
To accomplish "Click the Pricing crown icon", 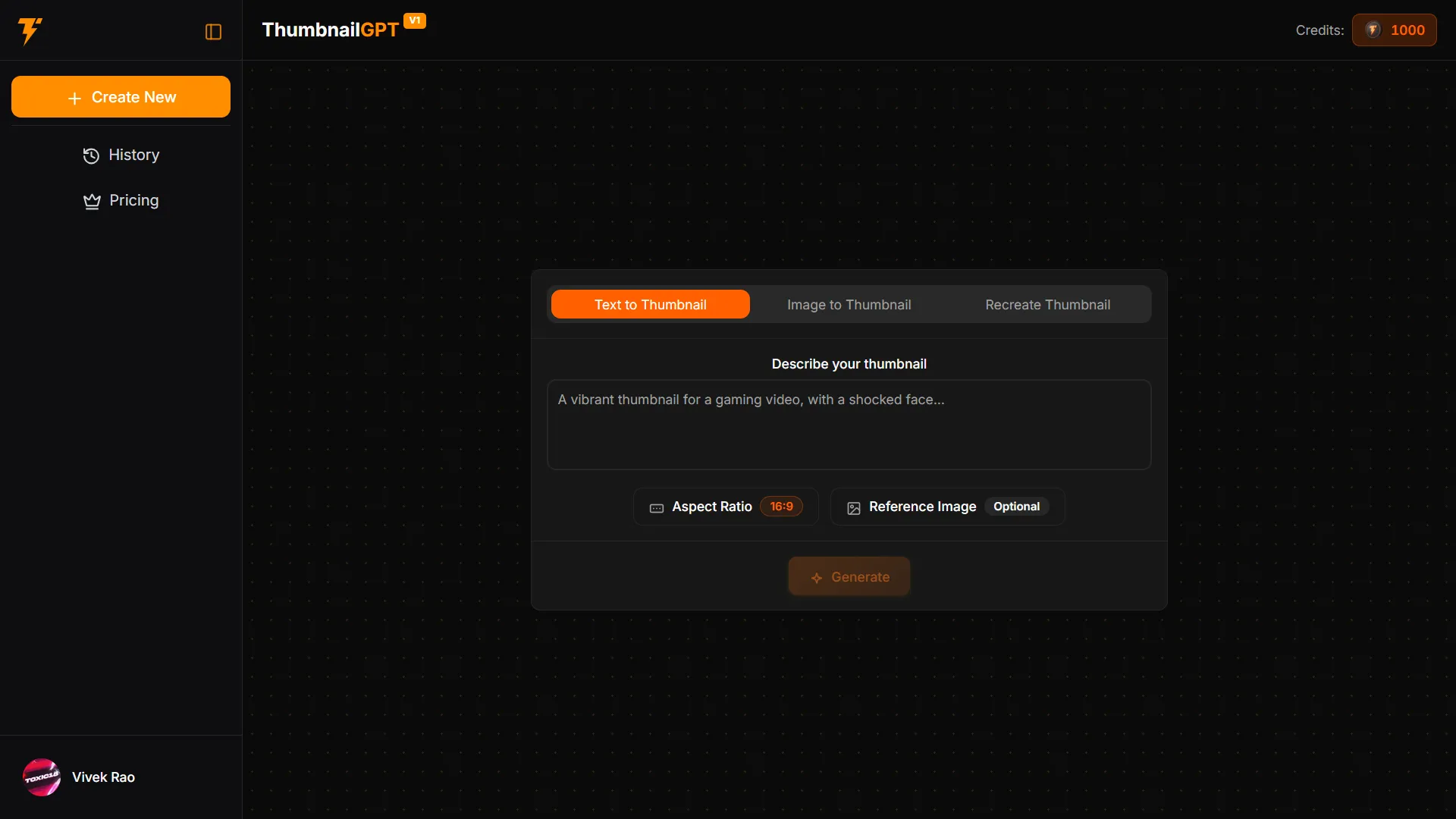I will pos(92,201).
